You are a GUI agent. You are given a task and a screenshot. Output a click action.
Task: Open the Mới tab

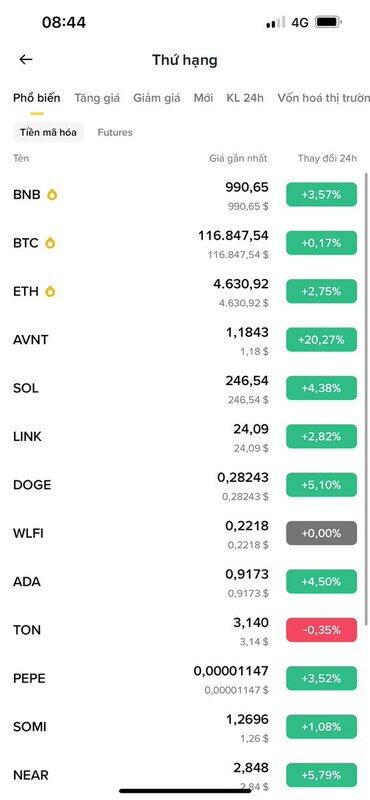[x=203, y=98]
